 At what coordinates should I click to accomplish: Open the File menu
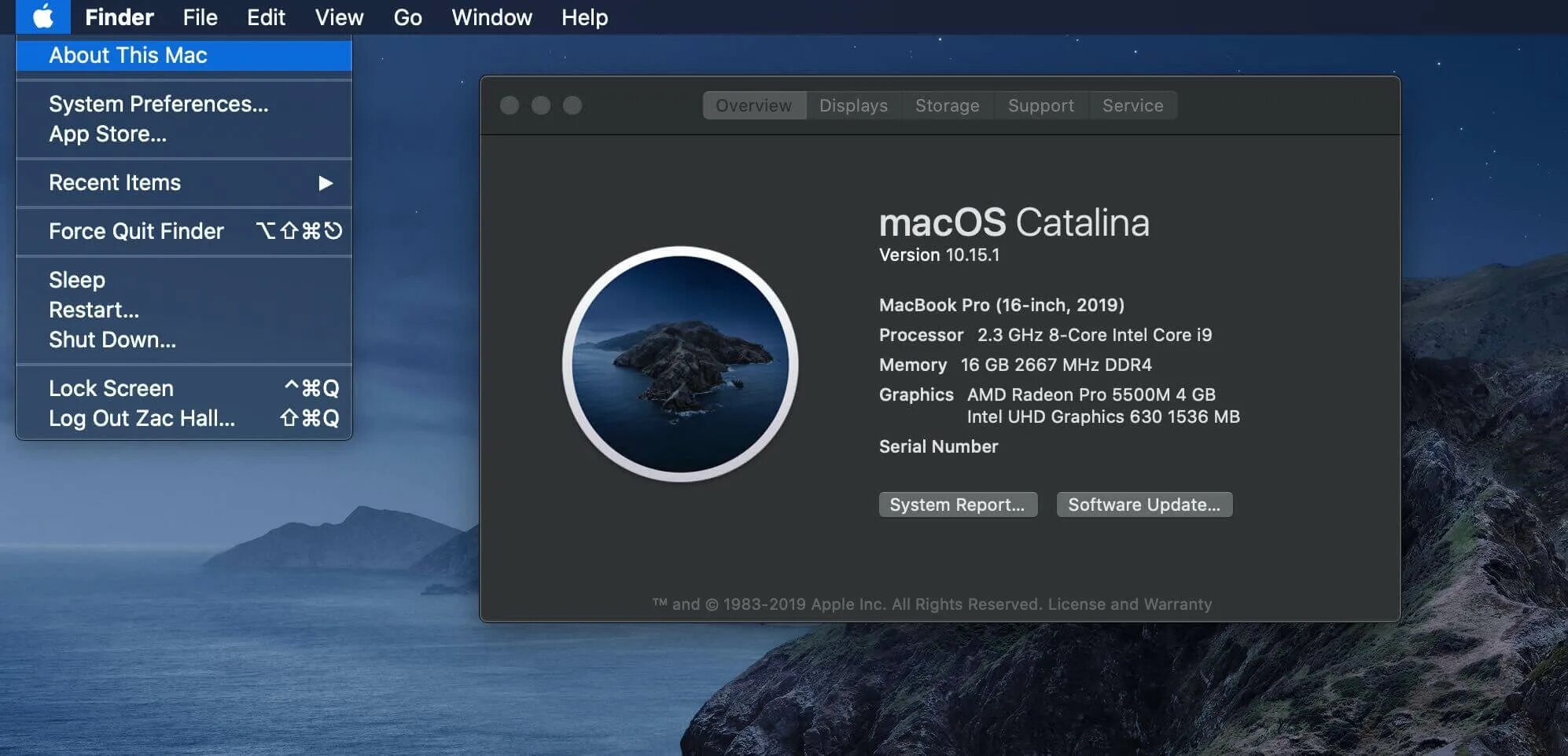tap(201, 17)
